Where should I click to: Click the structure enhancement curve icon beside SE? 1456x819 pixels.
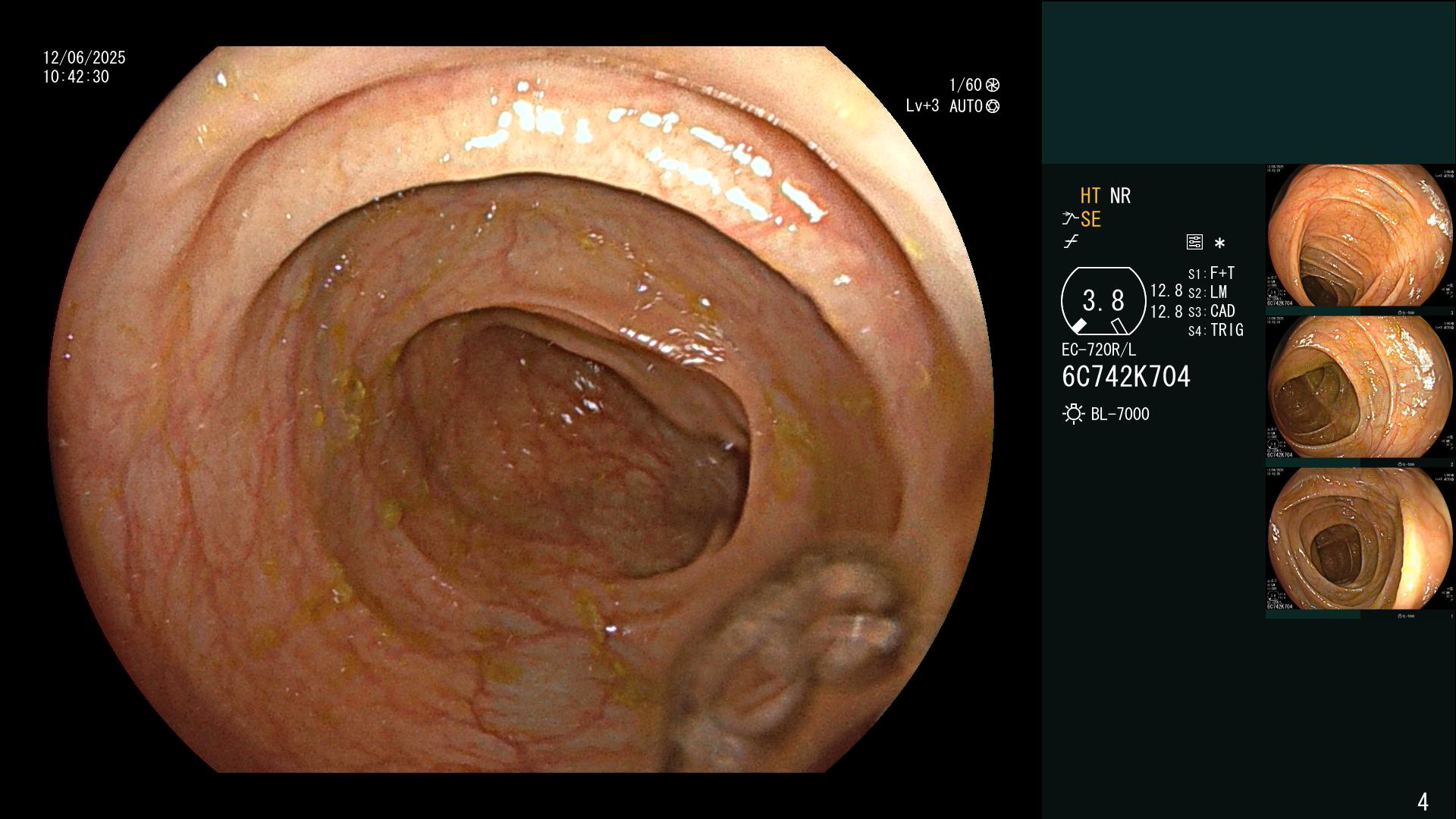(x=1070, y=219)
